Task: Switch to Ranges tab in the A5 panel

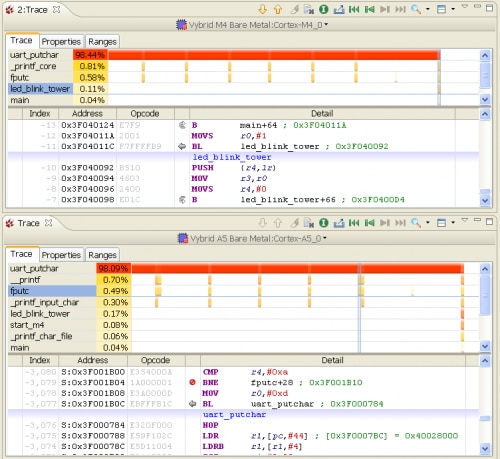Action: [x=102, y=255]
